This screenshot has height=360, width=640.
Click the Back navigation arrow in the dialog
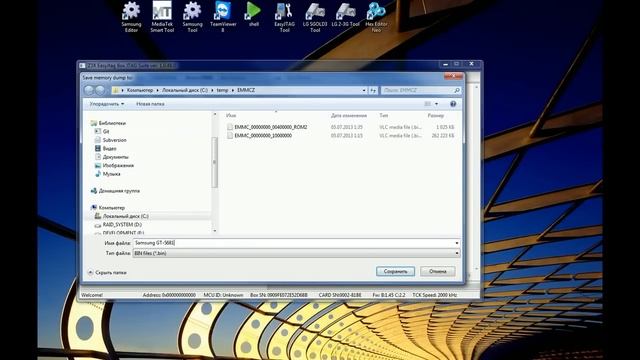point(89,90)
